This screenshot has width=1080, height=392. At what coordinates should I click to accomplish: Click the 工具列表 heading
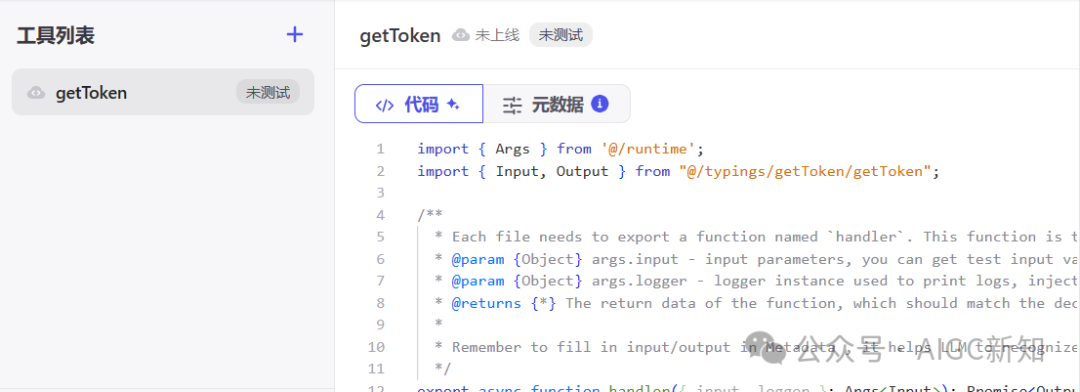56,35
